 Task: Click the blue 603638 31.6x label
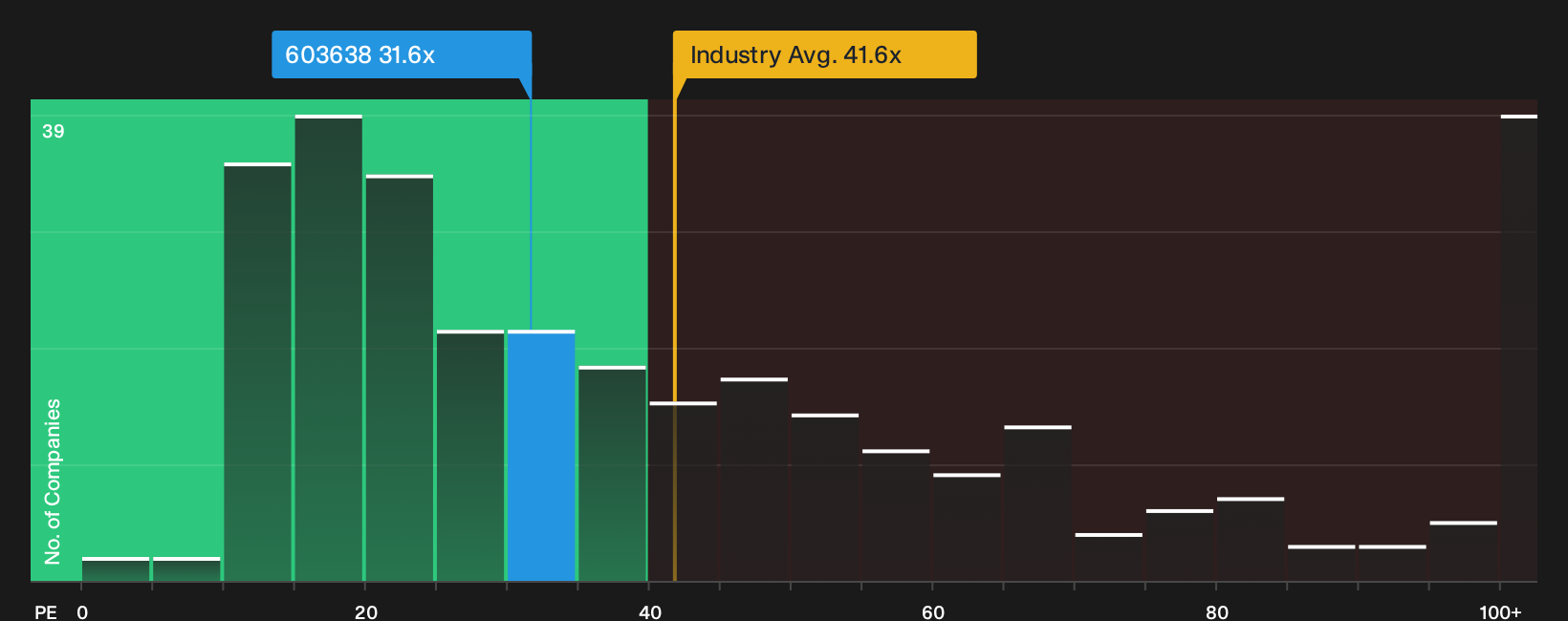point(402,54)
